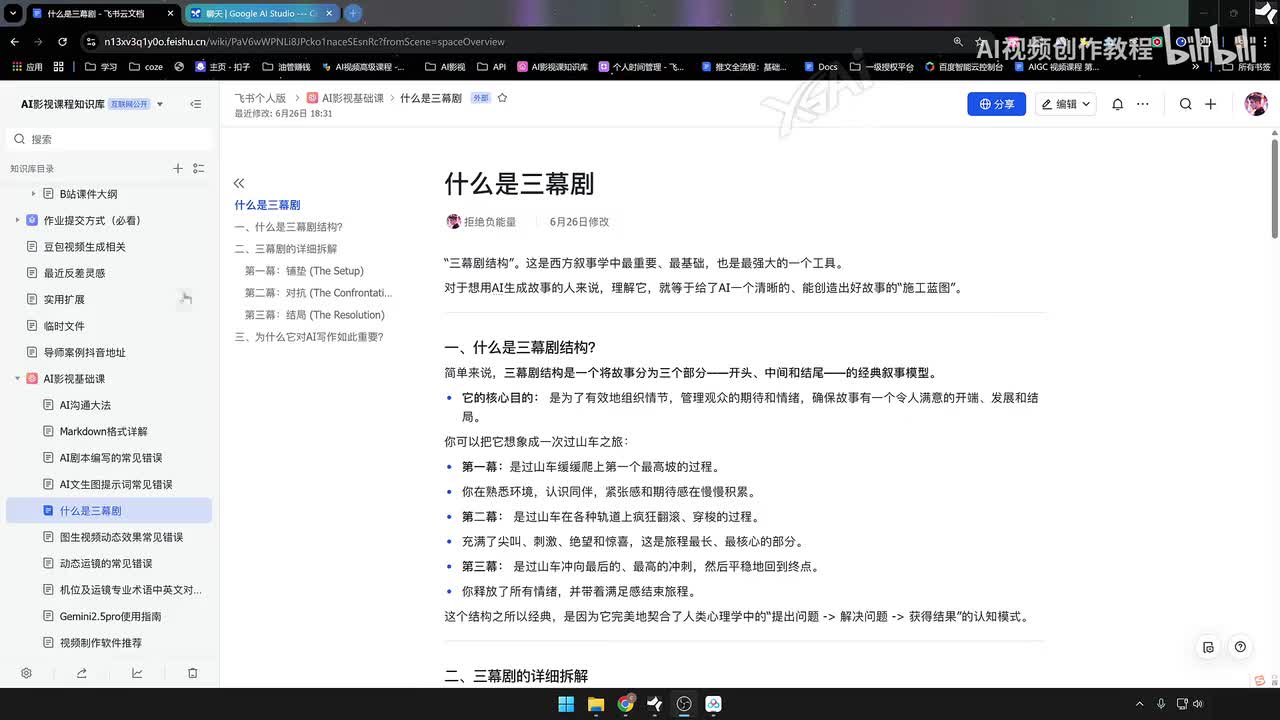This screenshot has height=720, width=1280.
Task: Click the blue 分享 share button
Action: click(x=996, y=104)
